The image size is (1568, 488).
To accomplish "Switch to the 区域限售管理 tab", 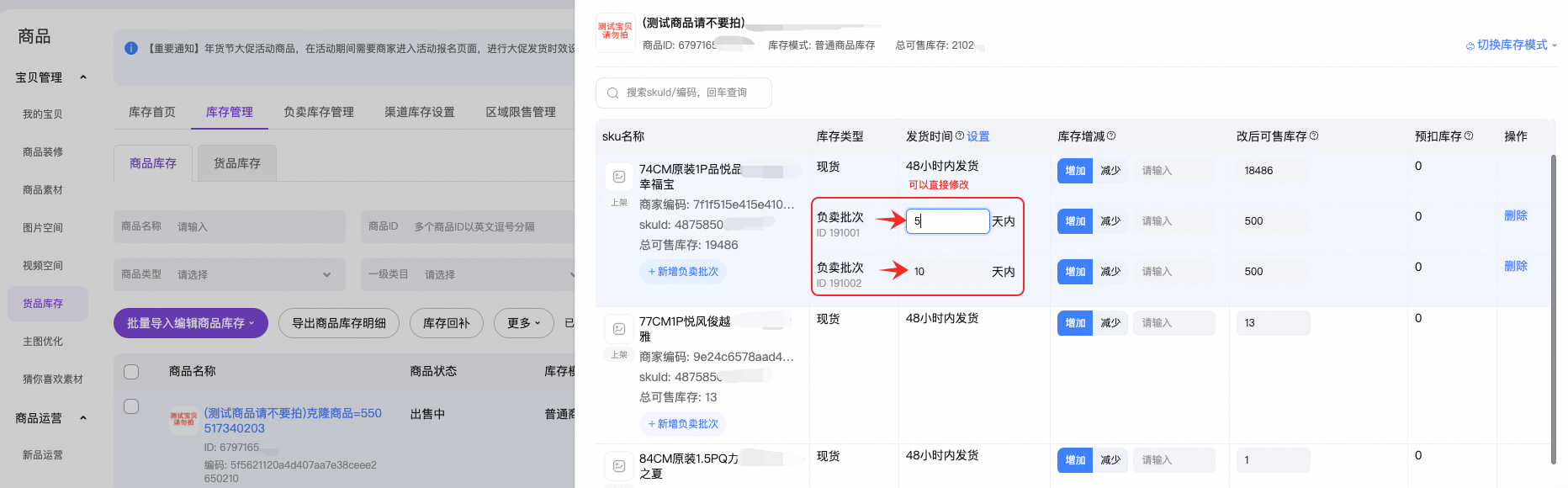I will [521, 112].
